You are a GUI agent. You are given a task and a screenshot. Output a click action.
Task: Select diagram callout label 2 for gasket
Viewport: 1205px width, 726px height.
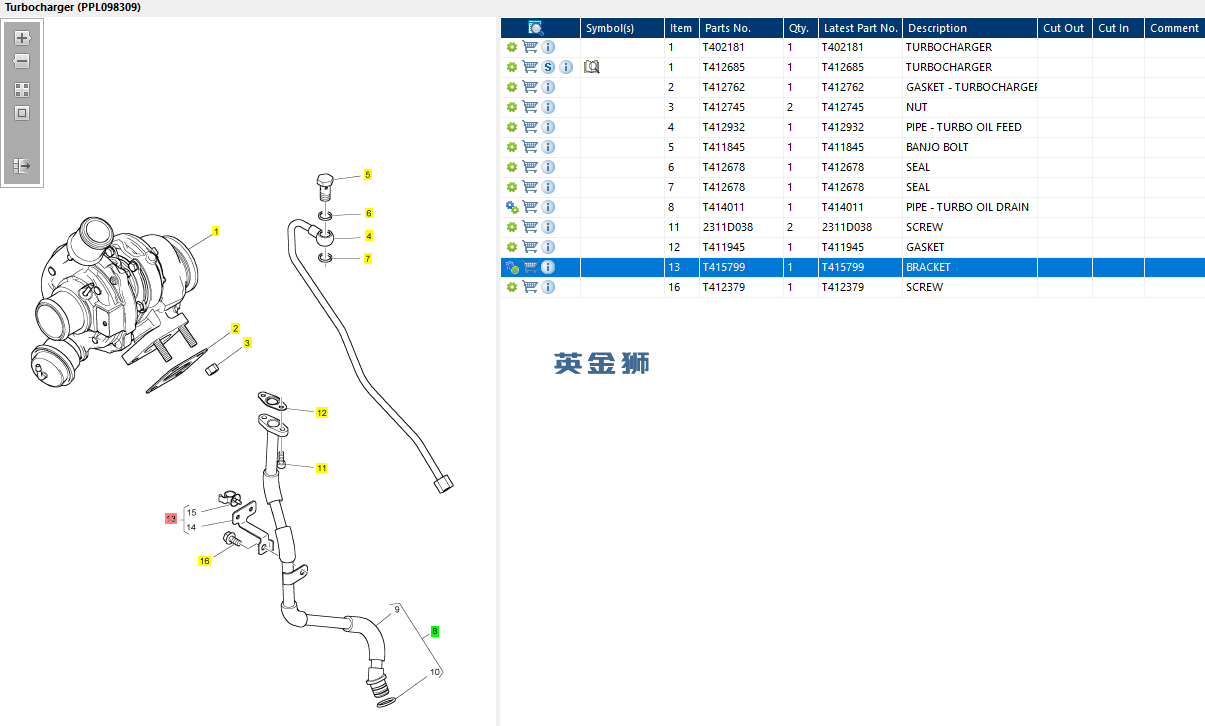[235, 328]
